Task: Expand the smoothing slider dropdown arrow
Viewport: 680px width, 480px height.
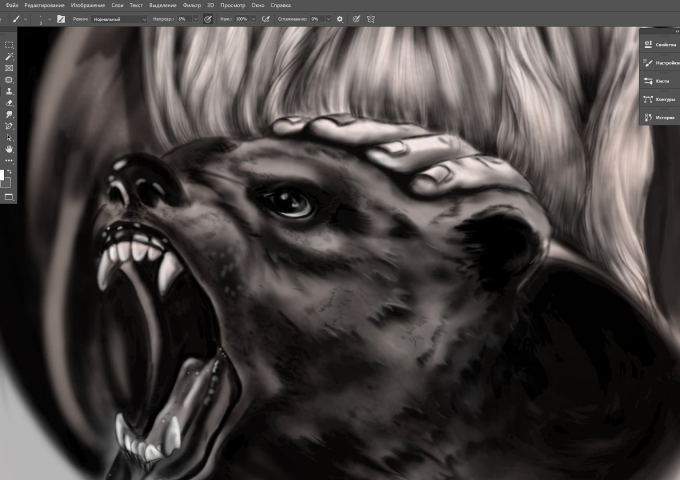Action: click(x=328, y=19)
